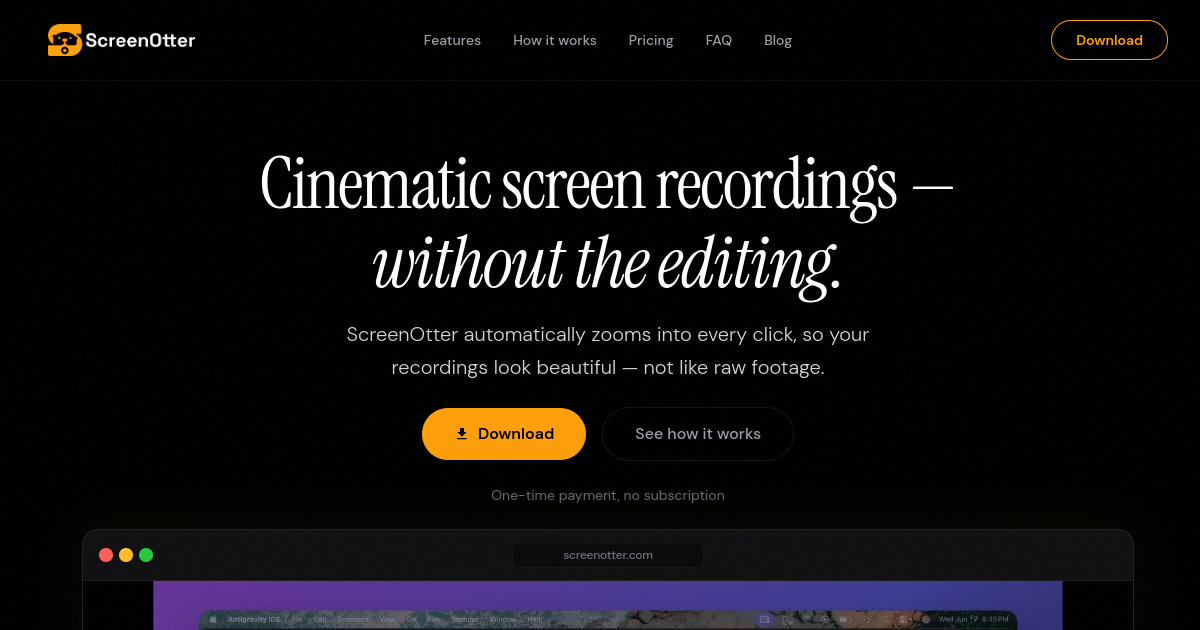Viewport: 1200px width, 630px height.
Task: Go to How it works section
Action: coord(555,40)
